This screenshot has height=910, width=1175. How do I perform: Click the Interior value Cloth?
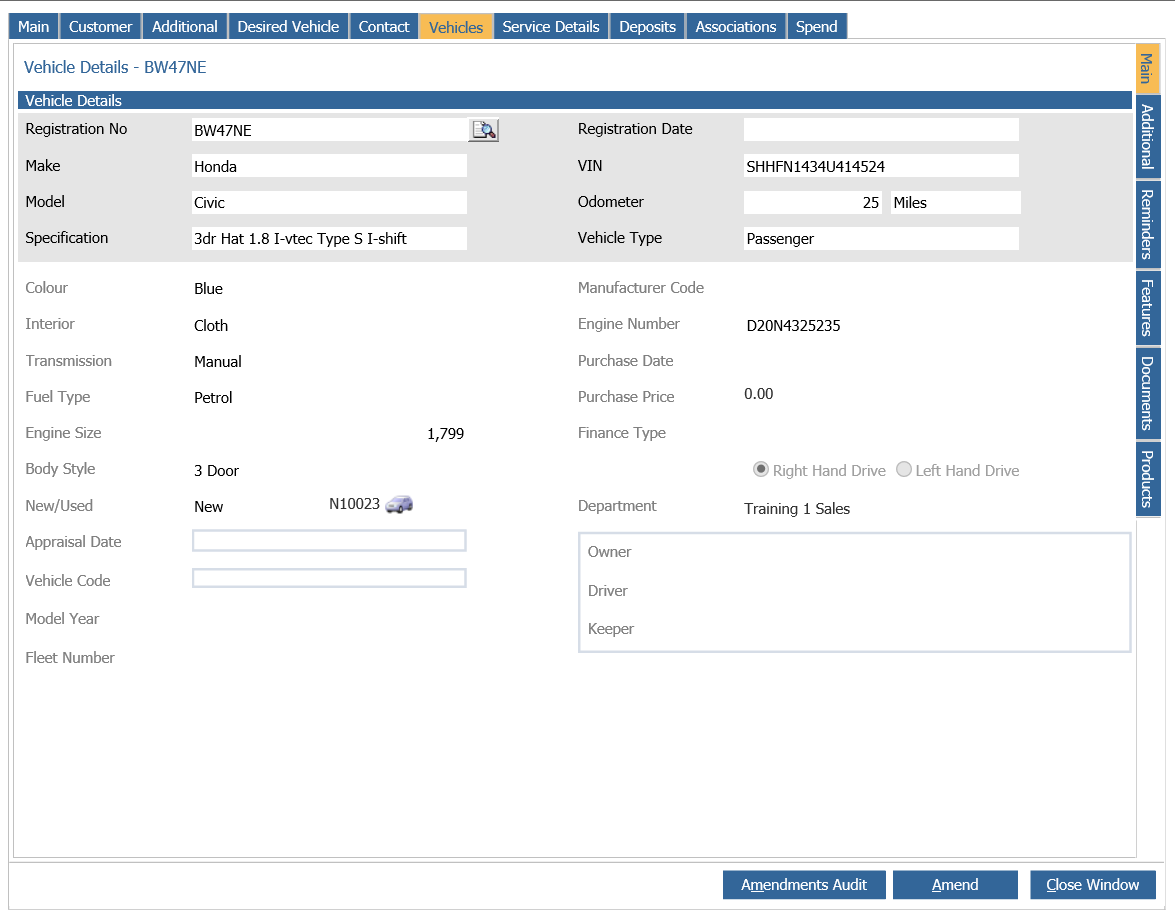coord(211,325)
